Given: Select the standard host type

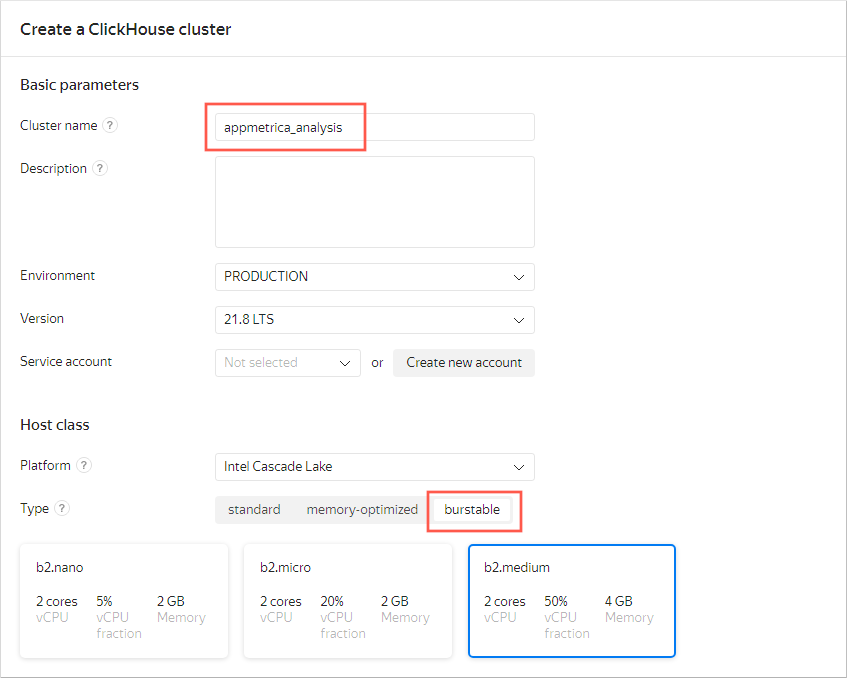Looking at the screenshot, I should pos(254,510).
